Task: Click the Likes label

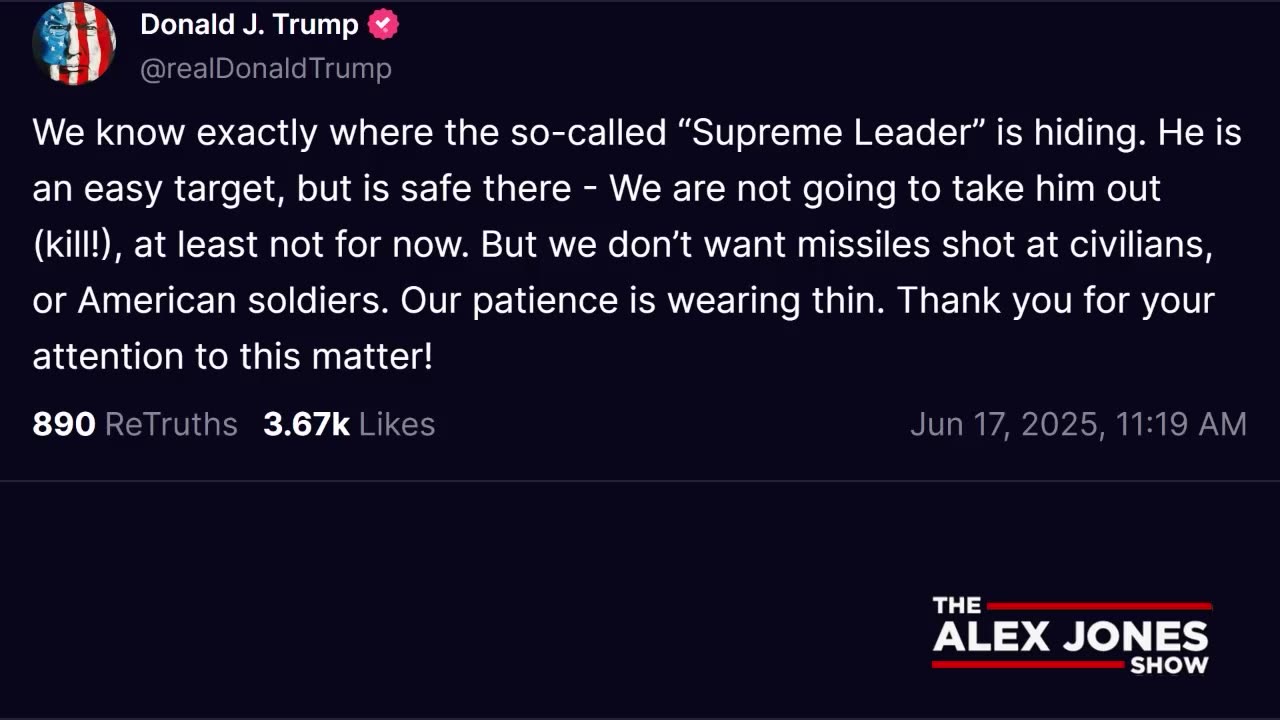Action: 397,424
